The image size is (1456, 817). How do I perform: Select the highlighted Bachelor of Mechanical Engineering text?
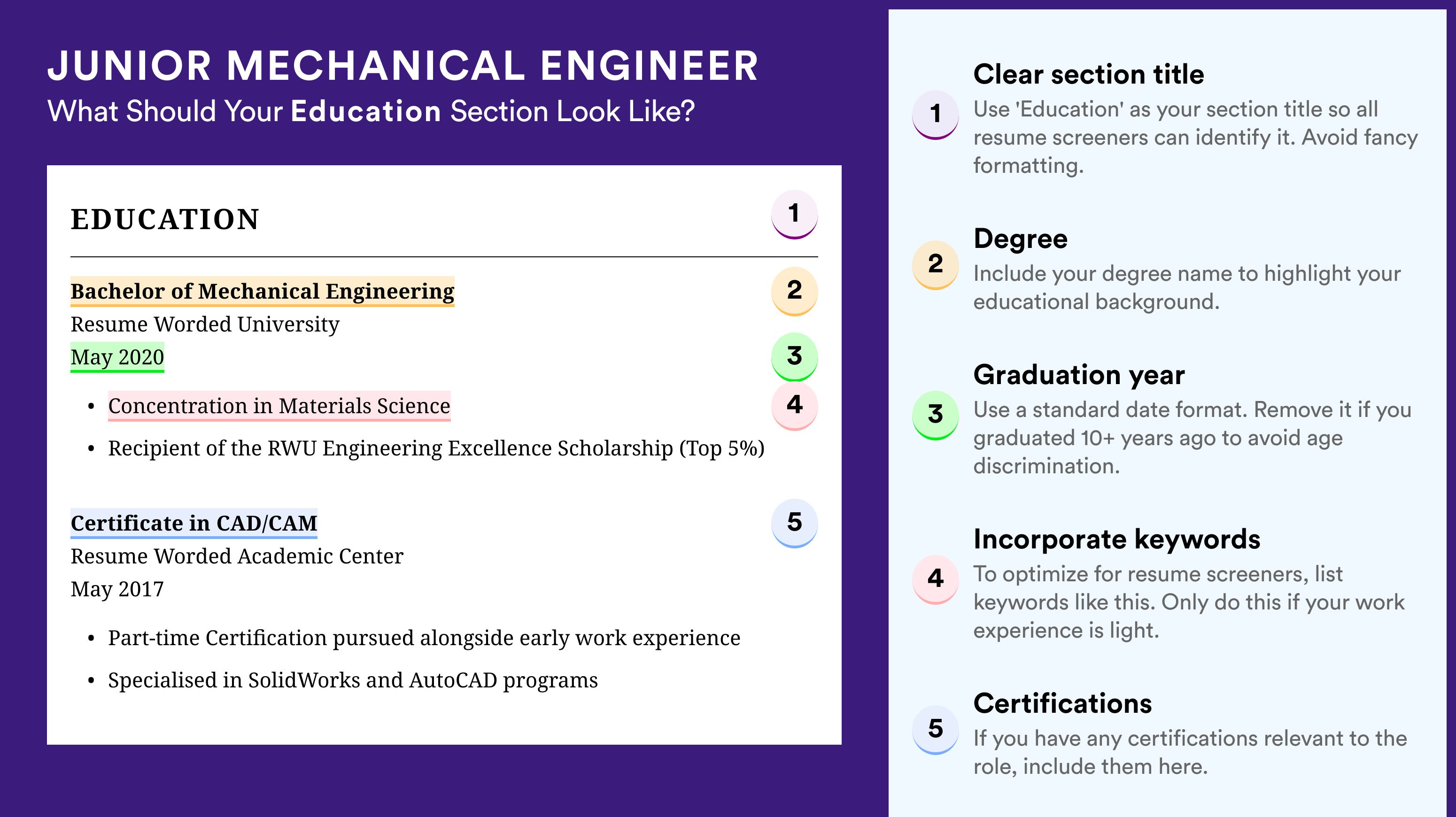[x=262, y=291]
